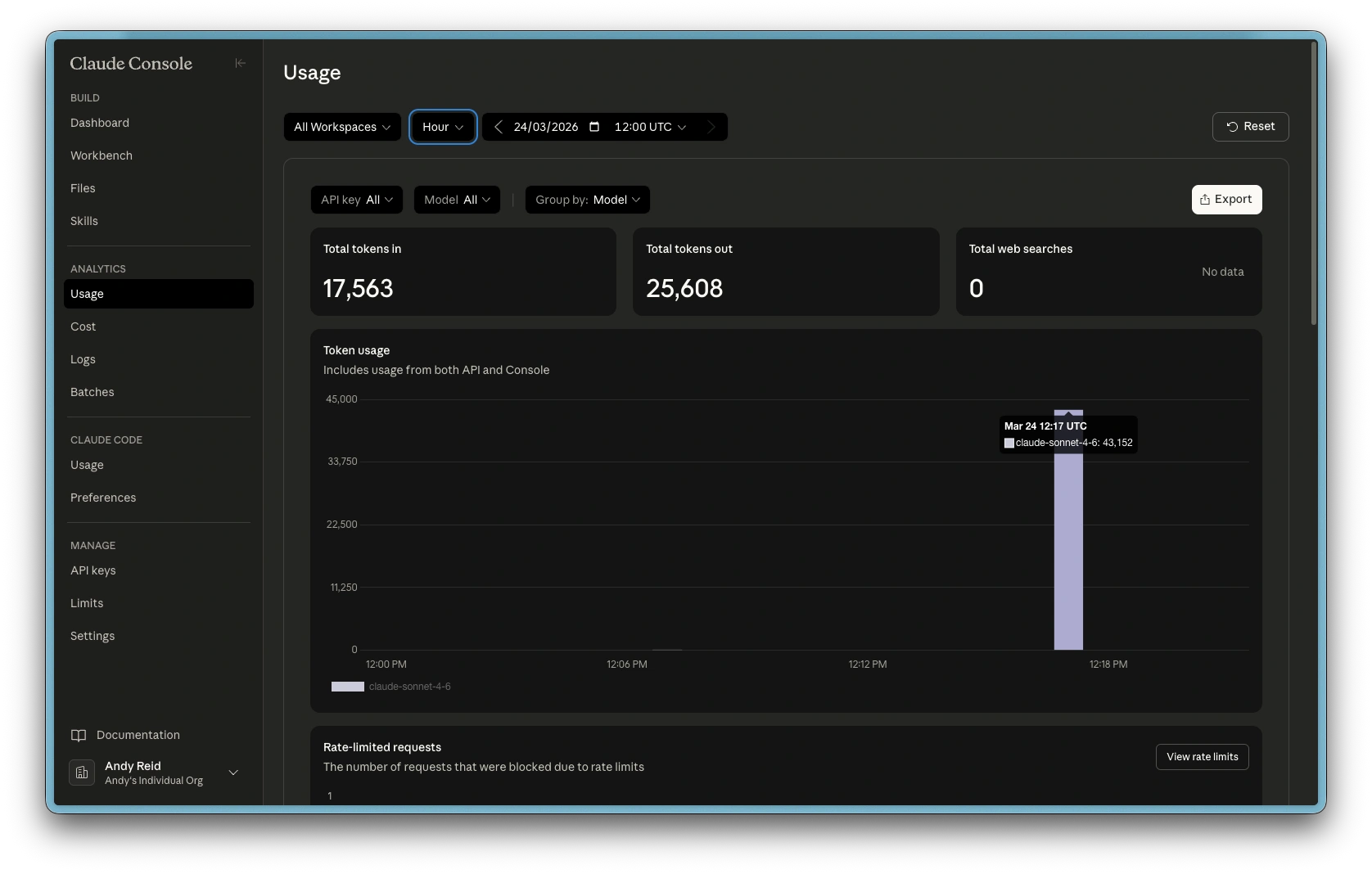Viewport: 1372px width, 874px height.
Task: Go to previous time period arrow
Action: (x=499, y=127)
